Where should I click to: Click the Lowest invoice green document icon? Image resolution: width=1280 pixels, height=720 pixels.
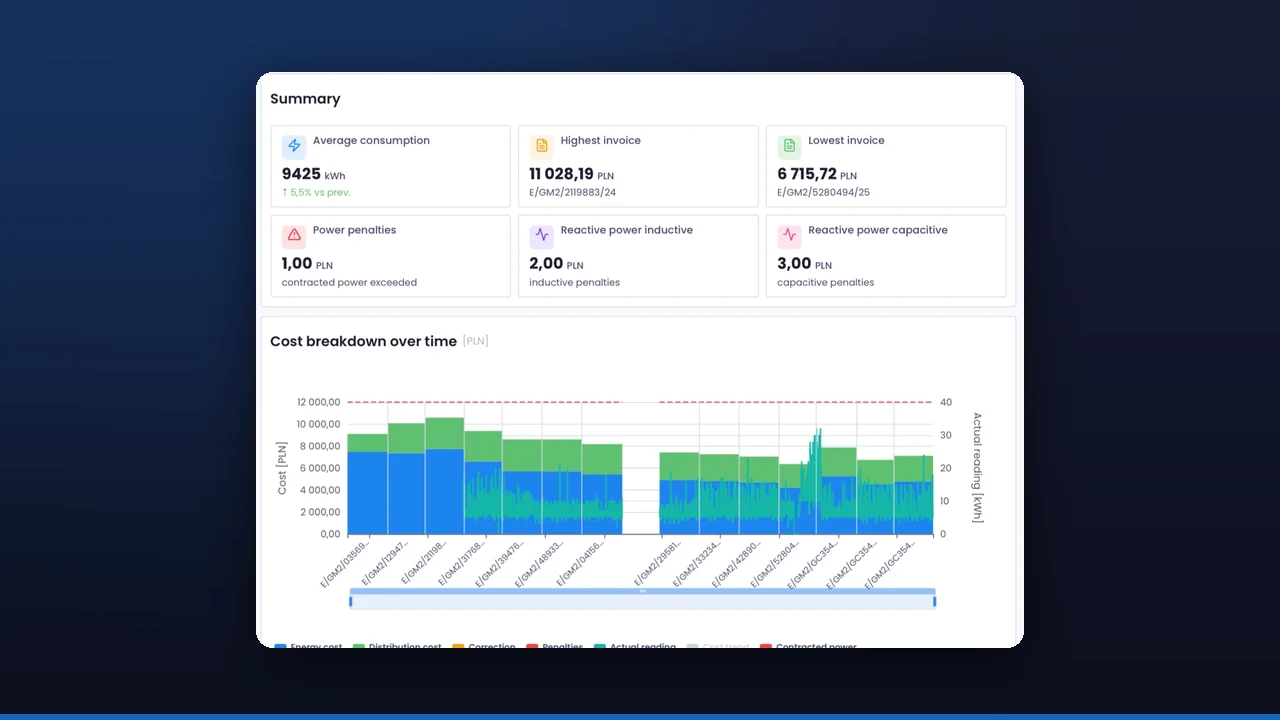point(789,146)
